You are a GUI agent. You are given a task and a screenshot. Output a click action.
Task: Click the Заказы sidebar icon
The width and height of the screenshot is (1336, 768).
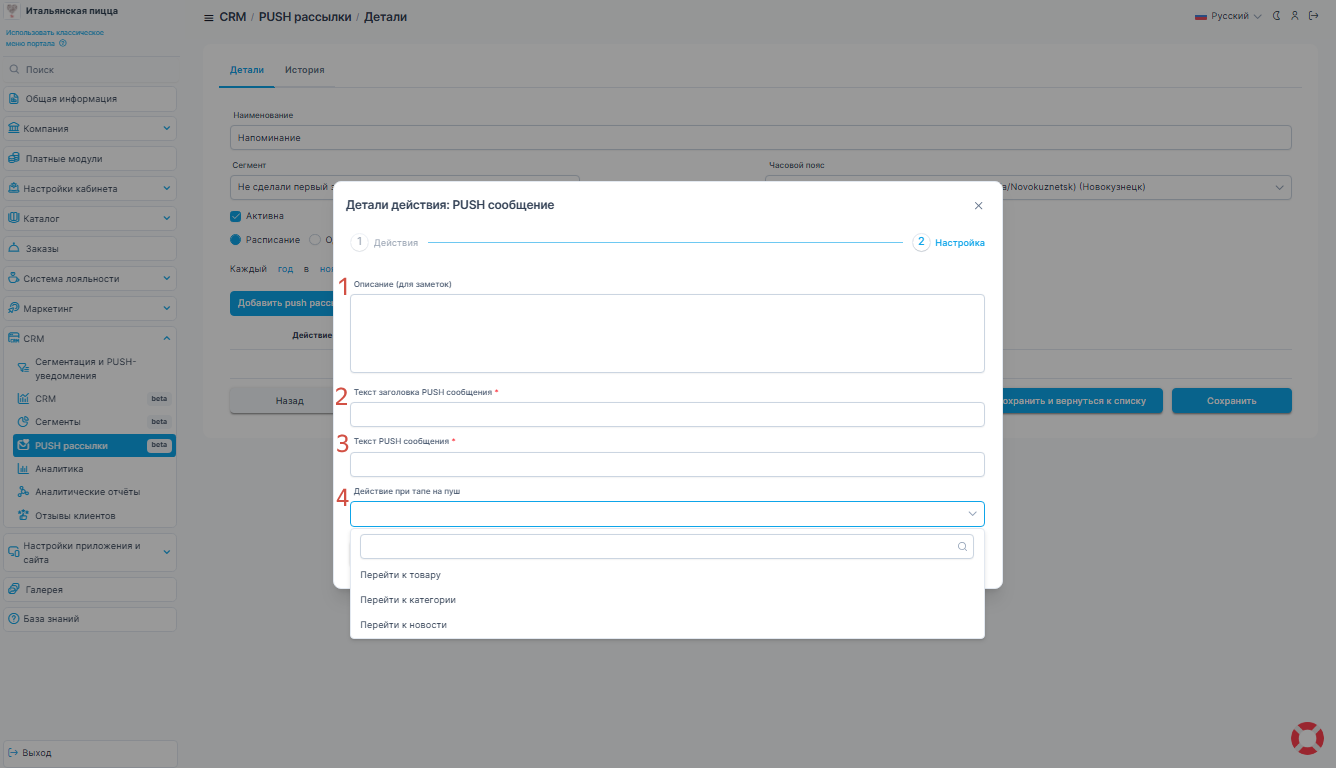(14, 248)
